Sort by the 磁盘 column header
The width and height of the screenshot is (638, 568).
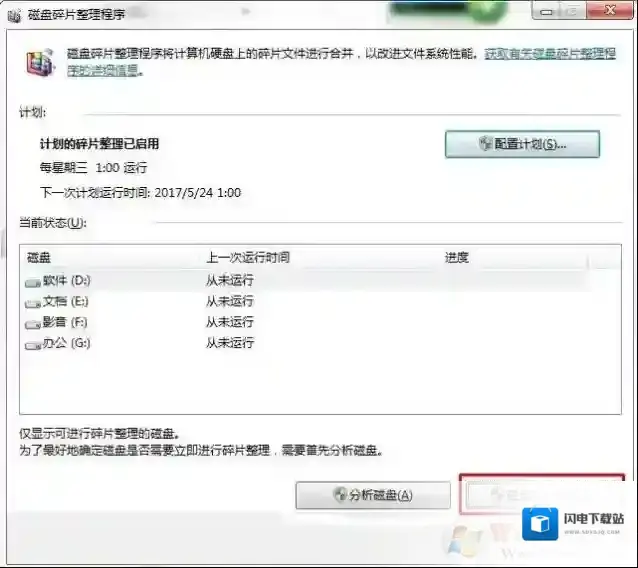click(x=38, y=258)
